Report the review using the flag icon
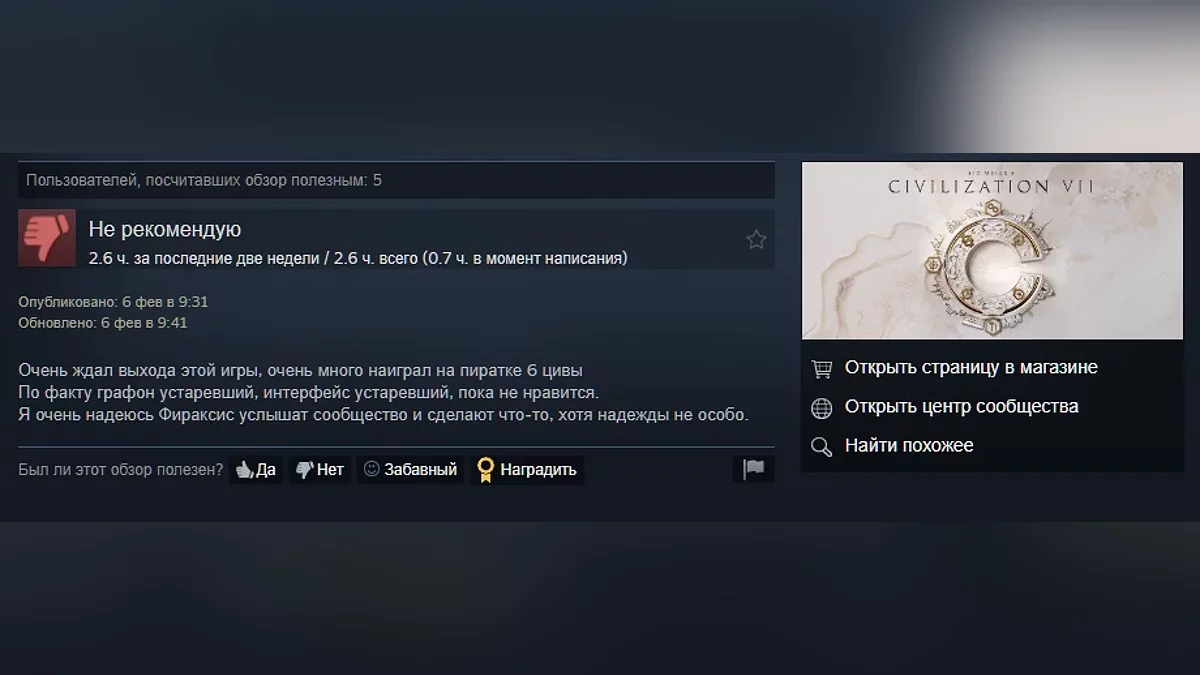1200x675 pixels. 754,469
